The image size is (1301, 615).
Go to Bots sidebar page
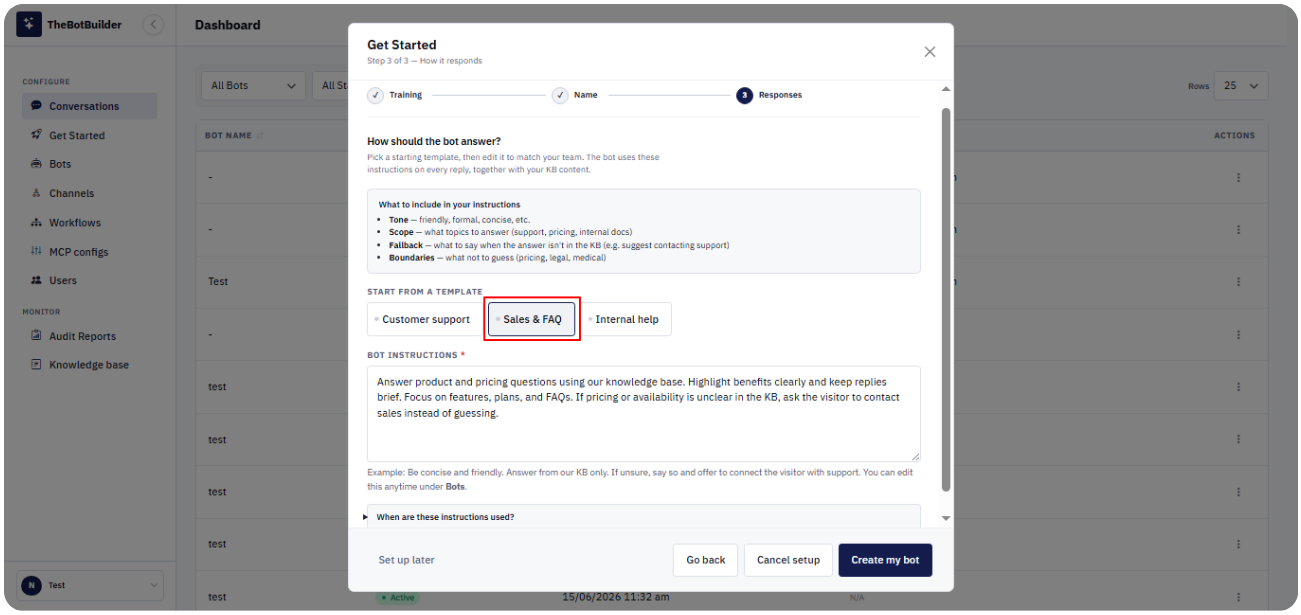click(89, 164)
